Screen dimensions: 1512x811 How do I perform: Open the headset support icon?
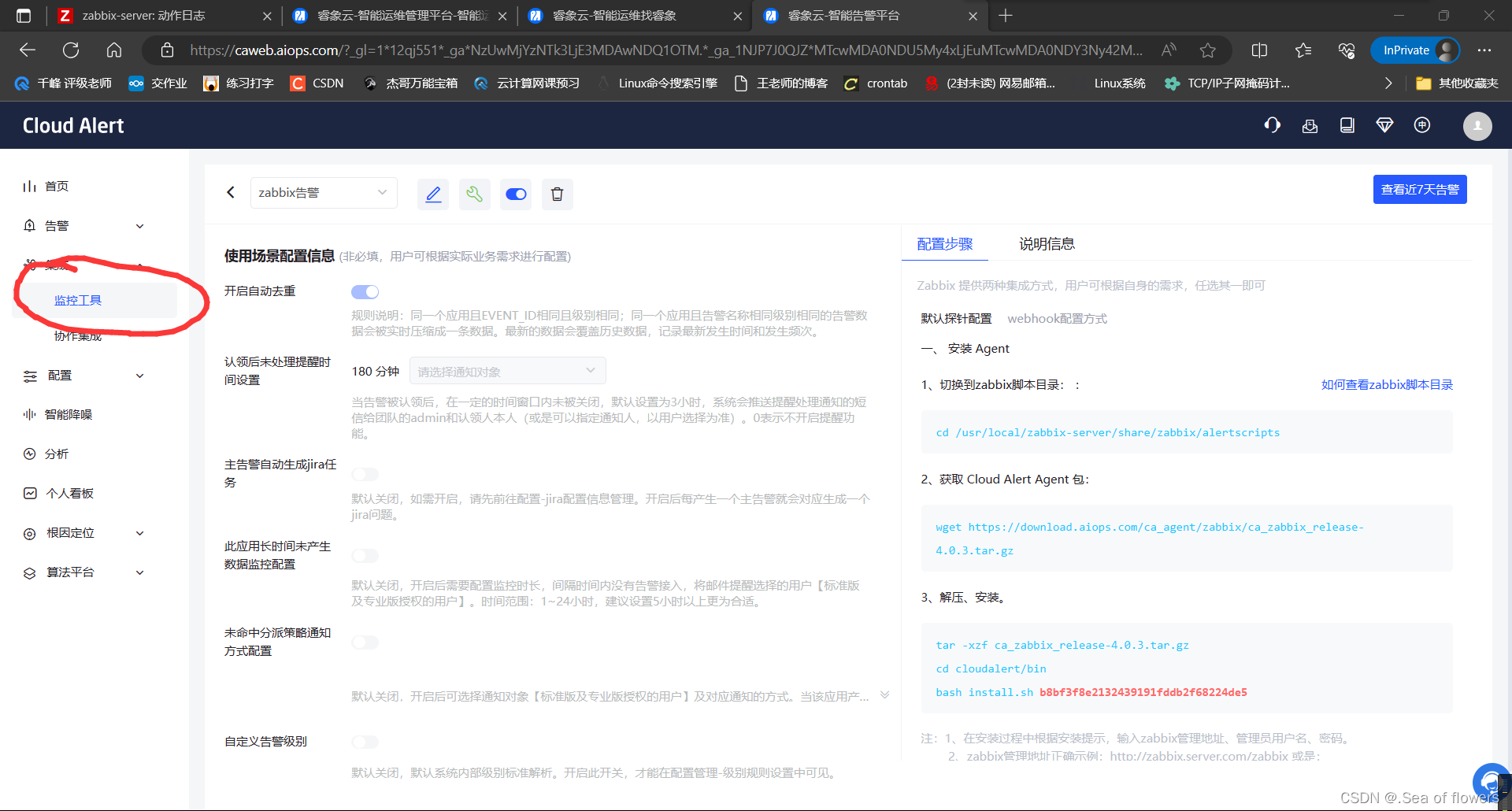pyautogui.click(x=1272, y=125)
